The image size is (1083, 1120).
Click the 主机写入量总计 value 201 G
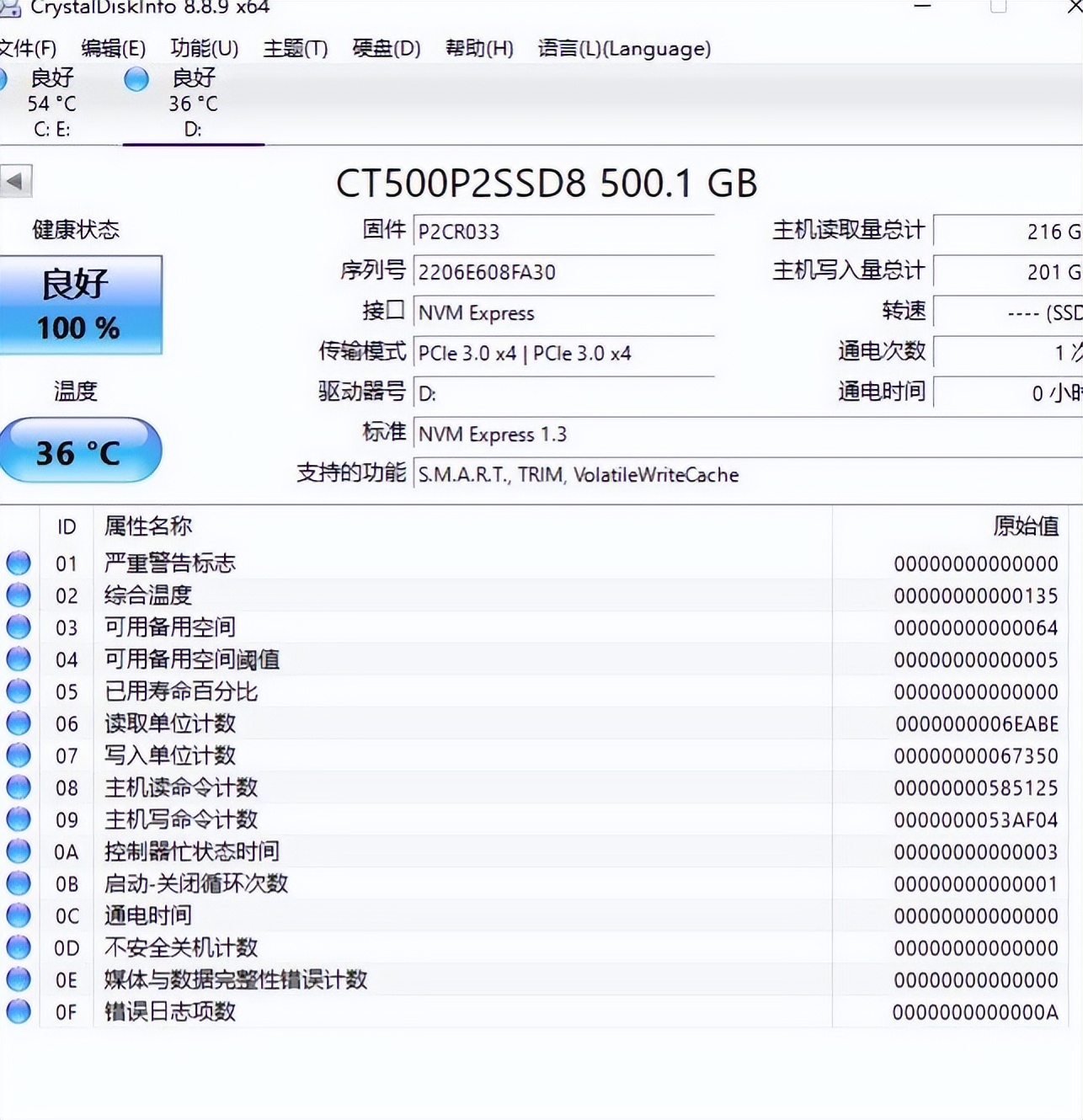[1008, 272]
